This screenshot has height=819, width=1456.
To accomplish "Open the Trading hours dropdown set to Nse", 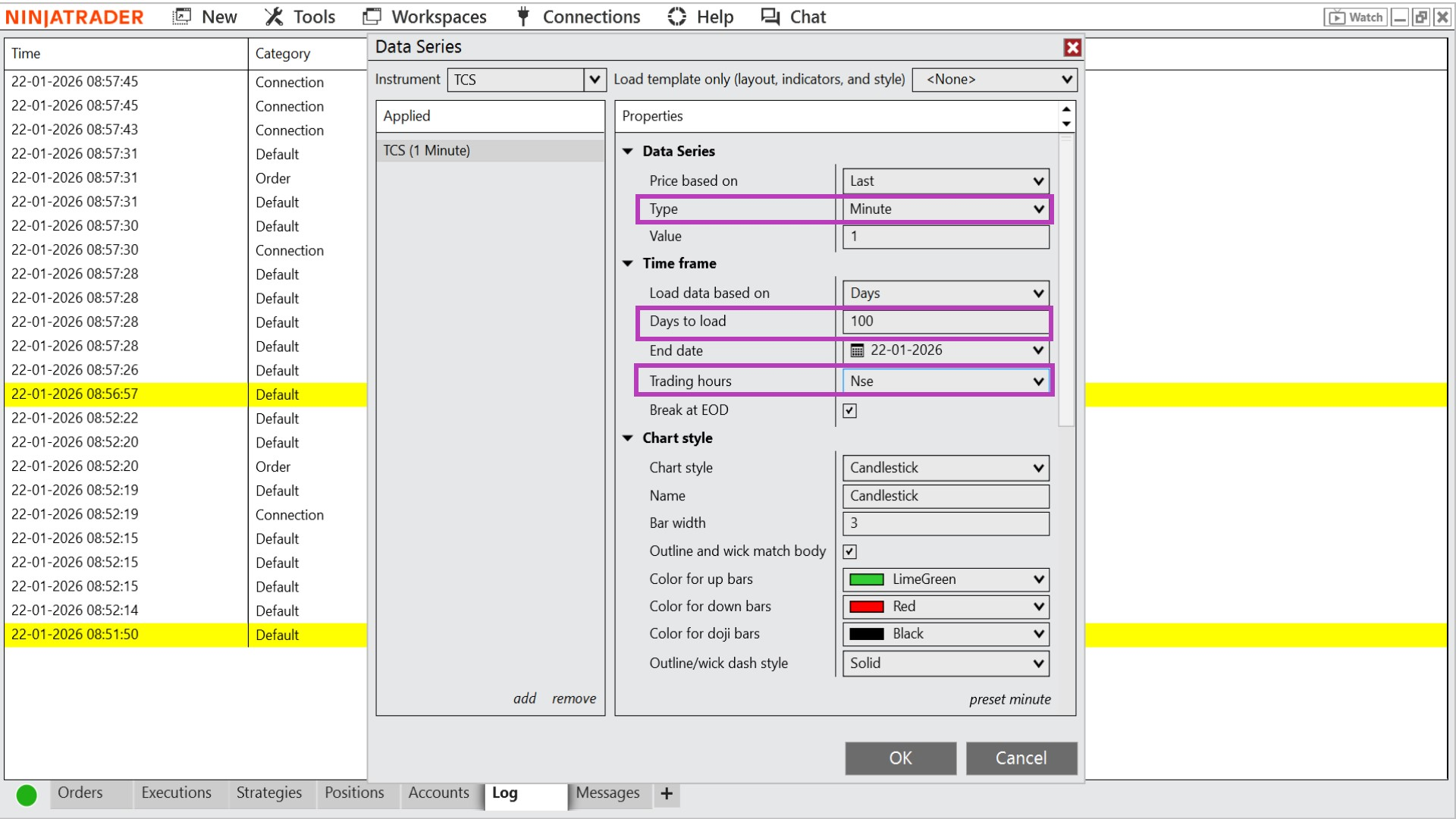I will tap(946, 381).
